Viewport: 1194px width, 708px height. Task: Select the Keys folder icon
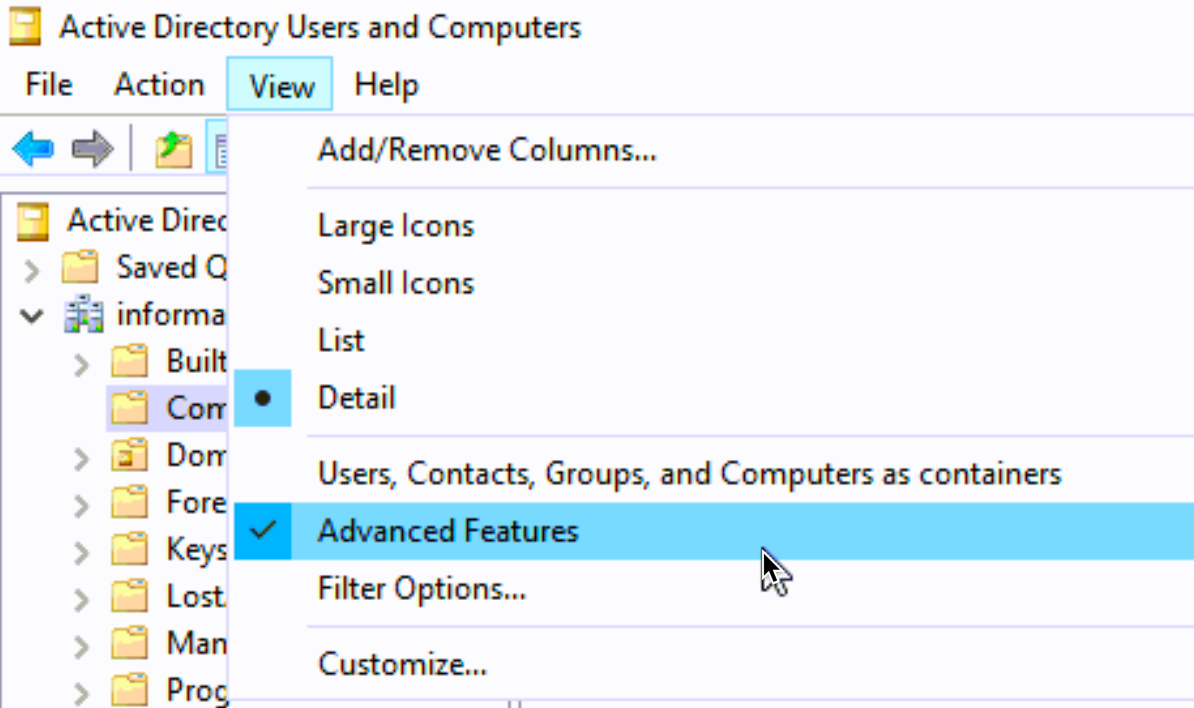tap(129, 550)
